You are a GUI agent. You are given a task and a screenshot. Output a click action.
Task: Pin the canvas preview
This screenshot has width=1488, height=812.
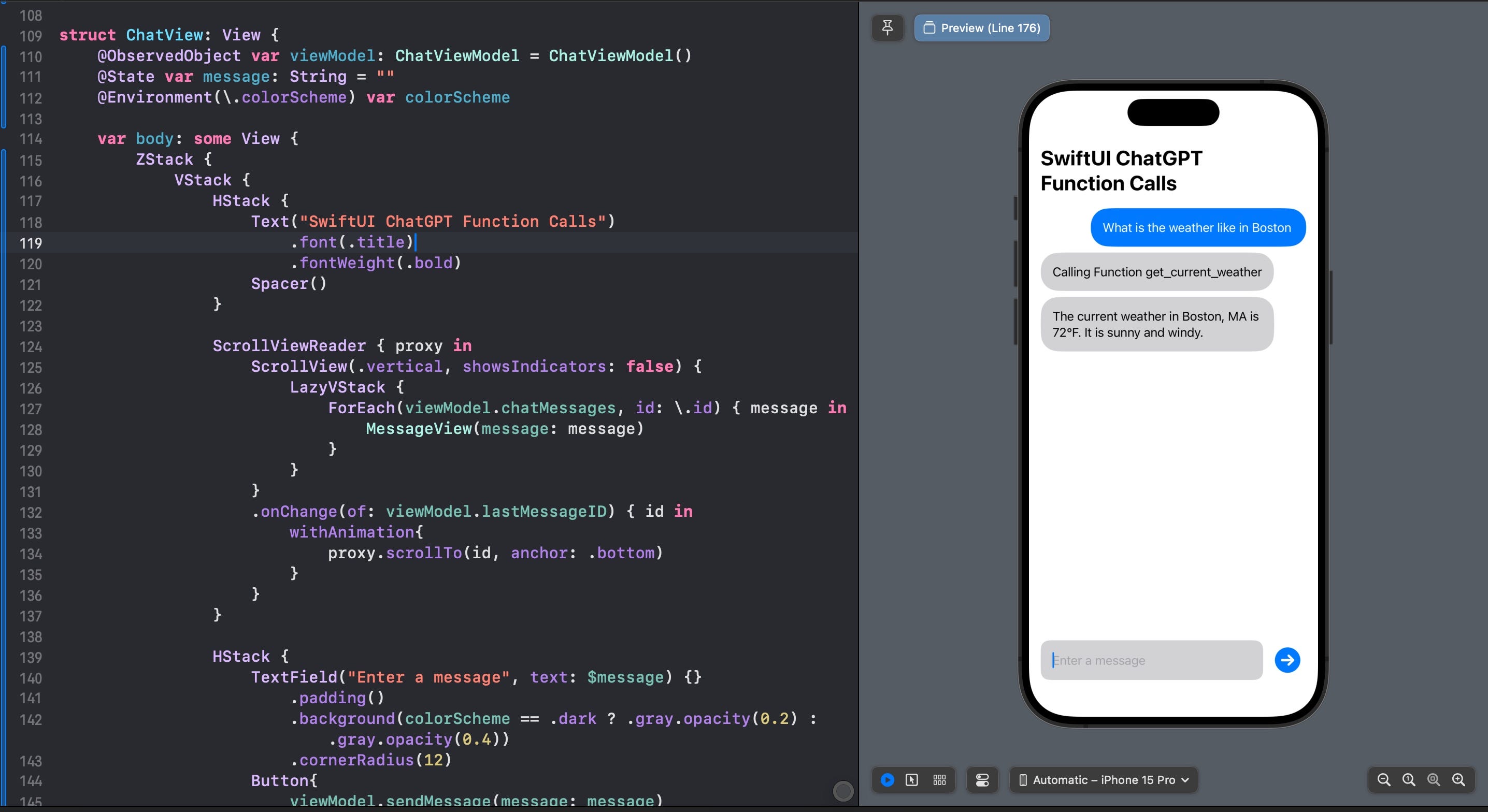(x=887, y=28)
